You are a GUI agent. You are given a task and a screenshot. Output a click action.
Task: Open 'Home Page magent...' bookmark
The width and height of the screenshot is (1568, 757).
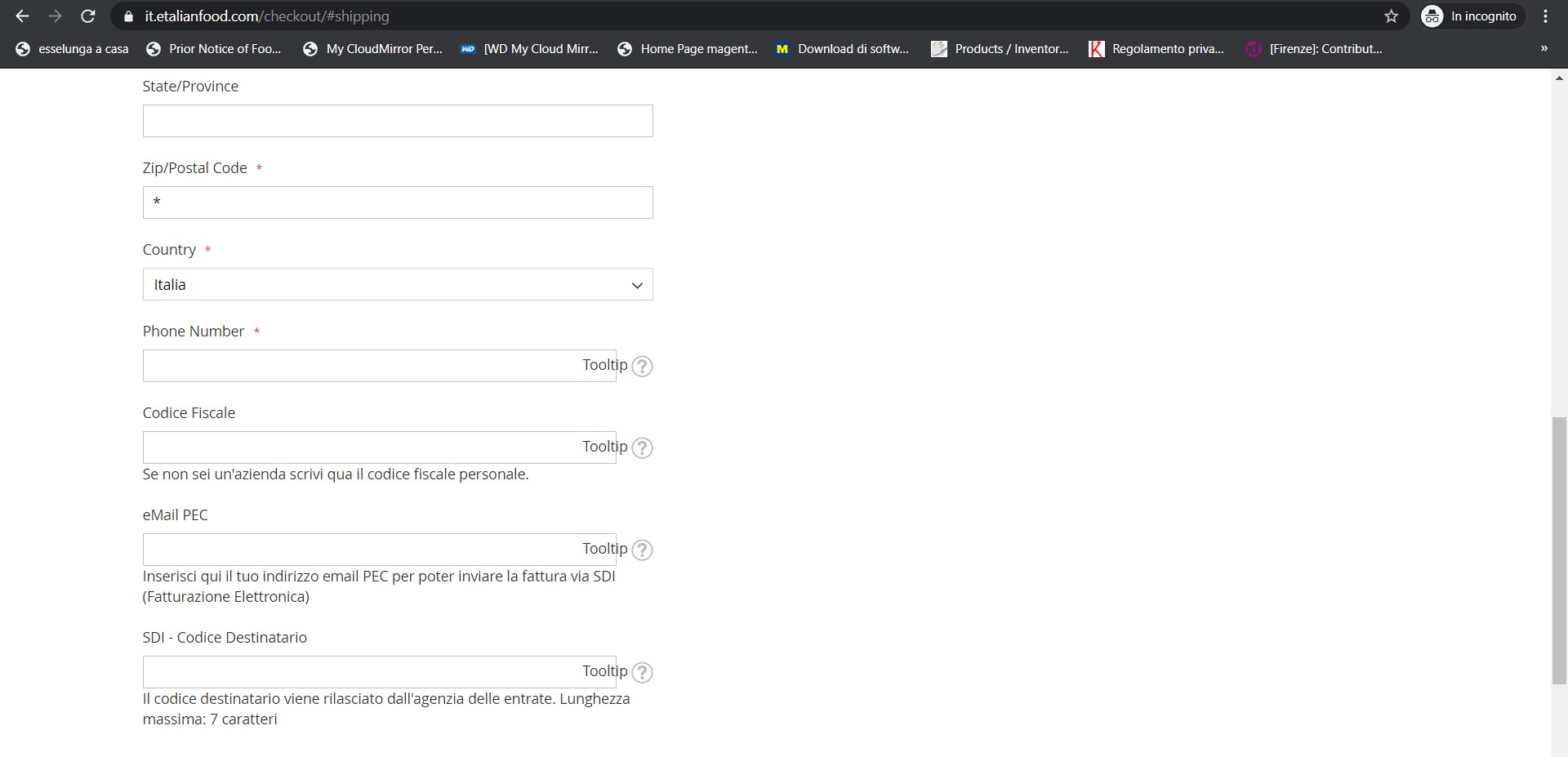coord(688,49)
